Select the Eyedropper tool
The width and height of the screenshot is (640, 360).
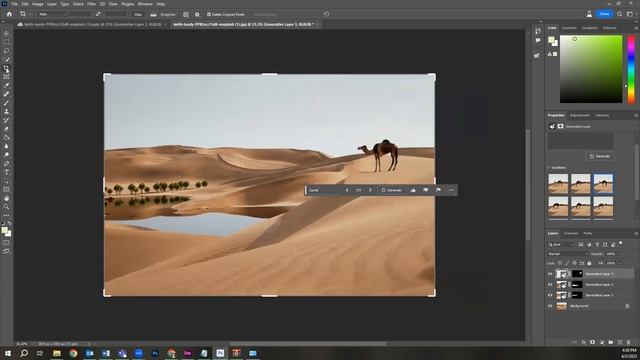pos(6,85)
